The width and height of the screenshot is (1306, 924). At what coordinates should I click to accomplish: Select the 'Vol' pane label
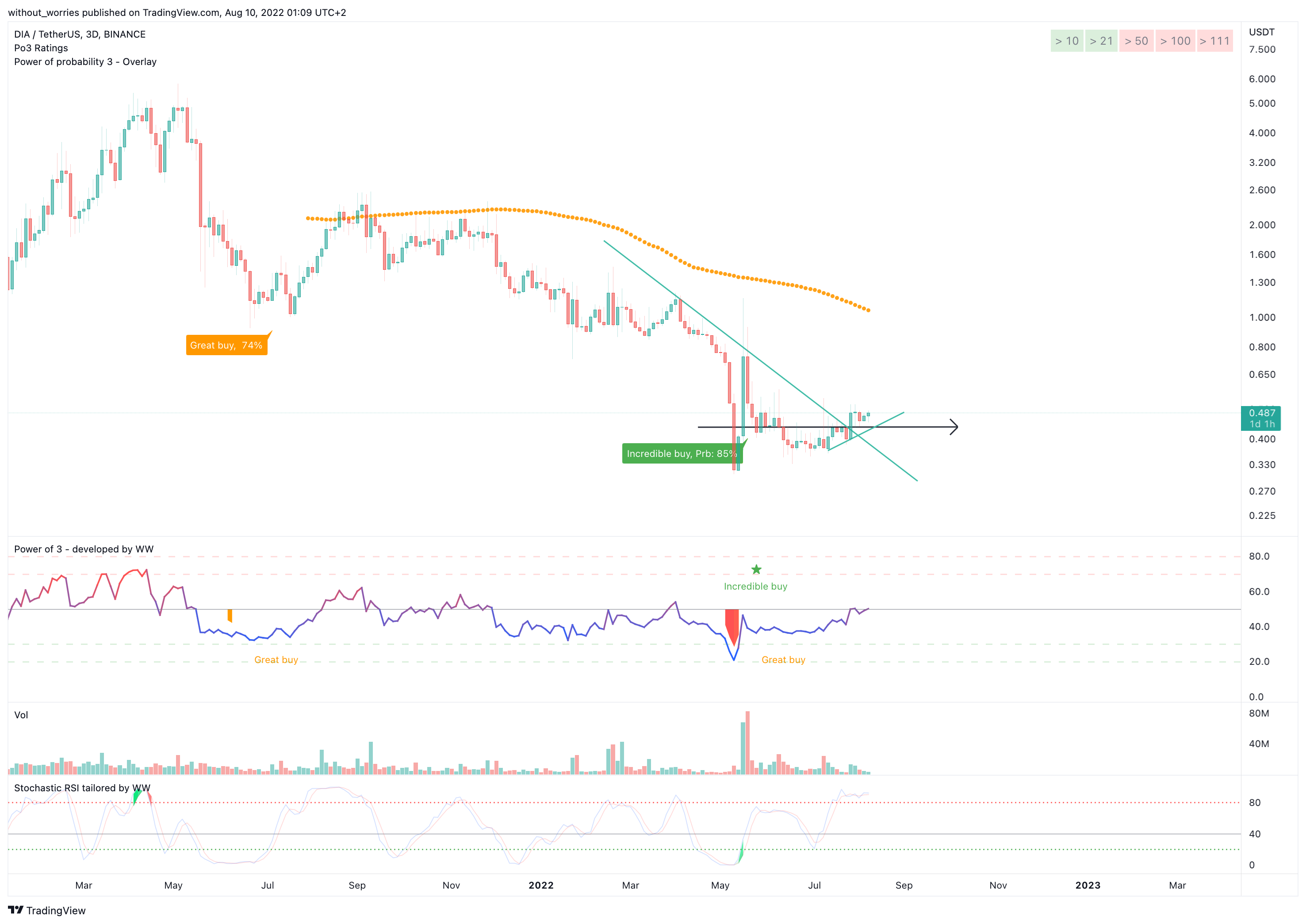pos(21,715)
